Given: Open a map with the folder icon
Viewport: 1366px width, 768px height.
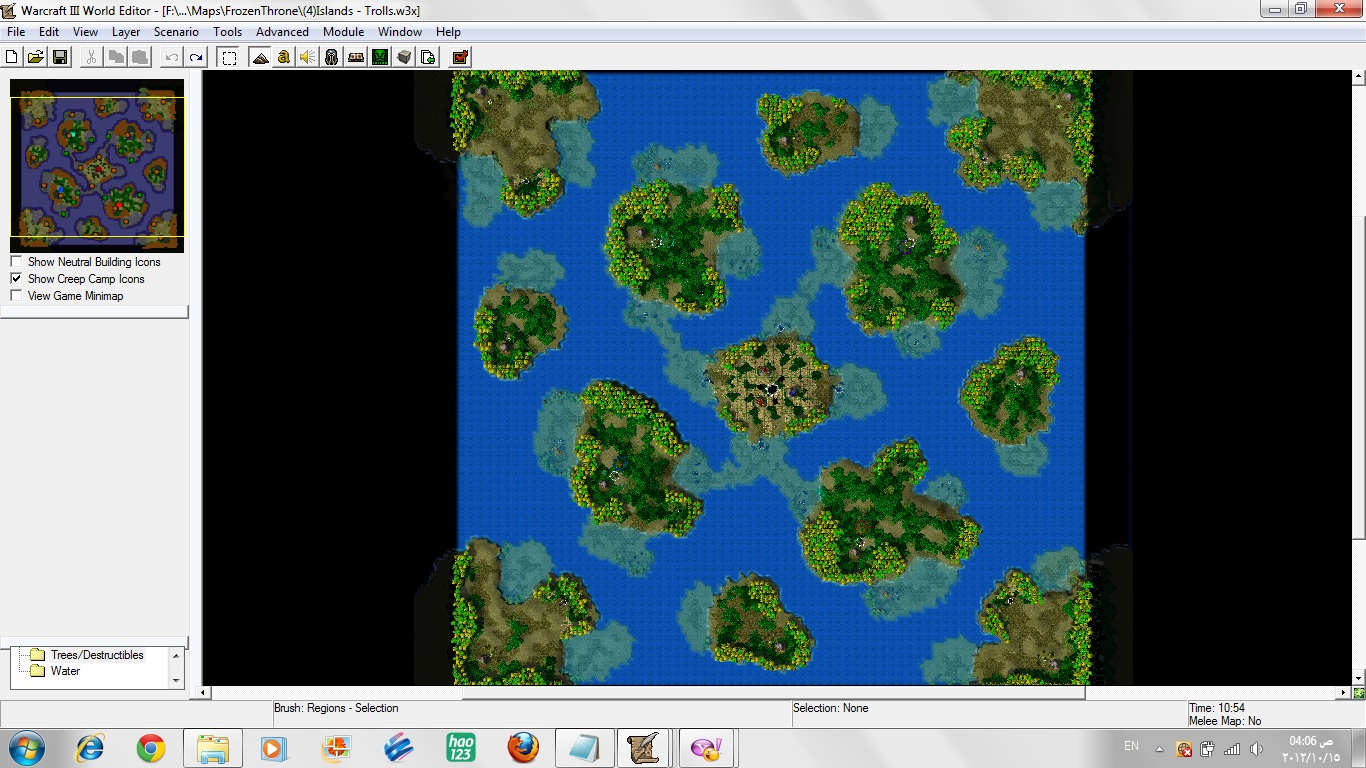Looking at the screenshot, I should 36,57.
